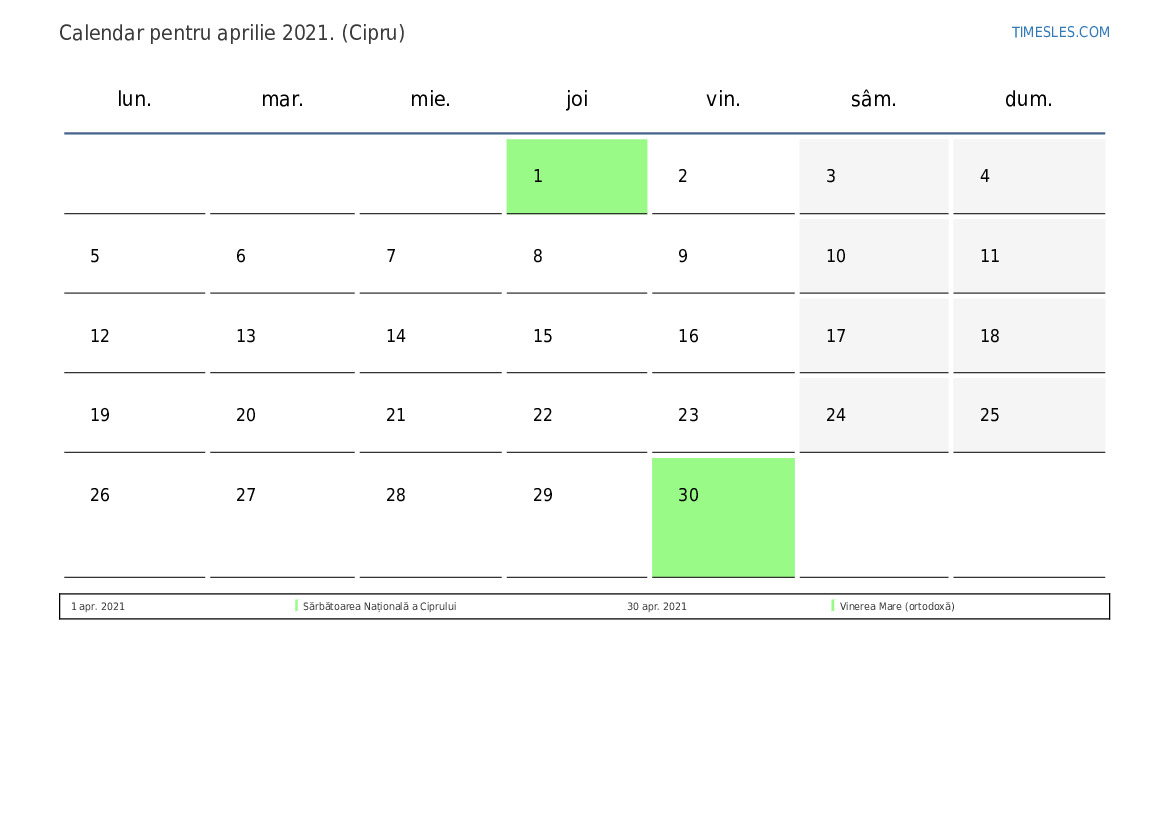The width and height of the screenshot is (1169, 827).
Task: Click the 1 apr. 2021 legend date
Action: 98,607
